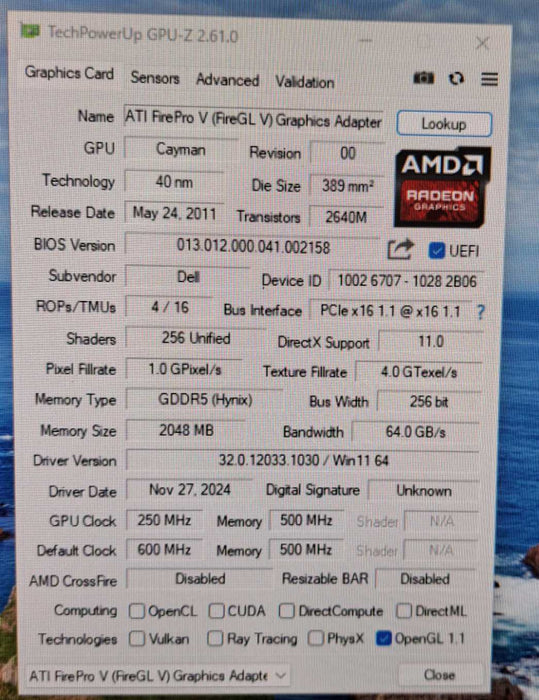Click Default Clock row Memory 500 MHz

[306, 550]
